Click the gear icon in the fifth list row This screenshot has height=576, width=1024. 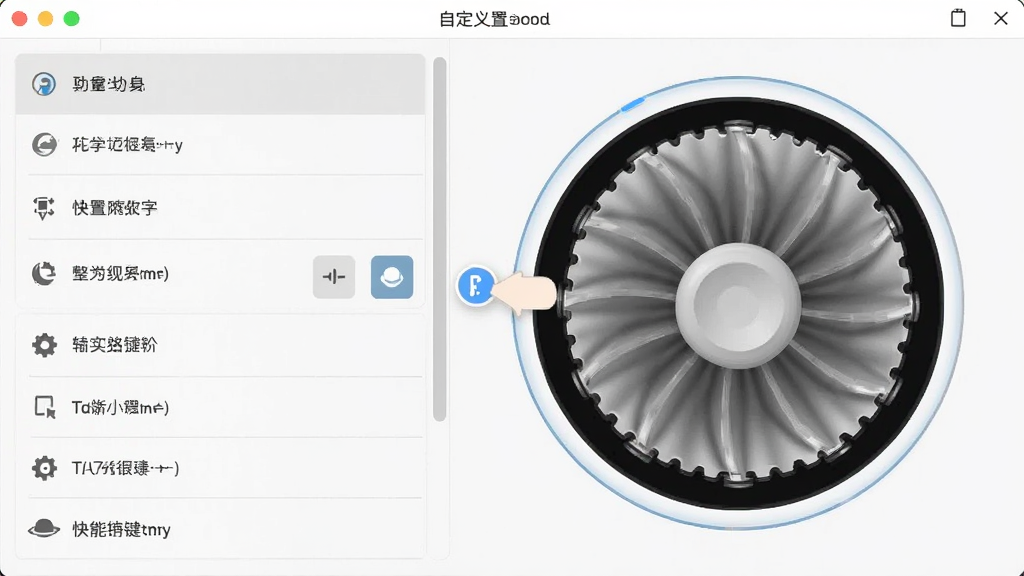click(x=44, y=345)
